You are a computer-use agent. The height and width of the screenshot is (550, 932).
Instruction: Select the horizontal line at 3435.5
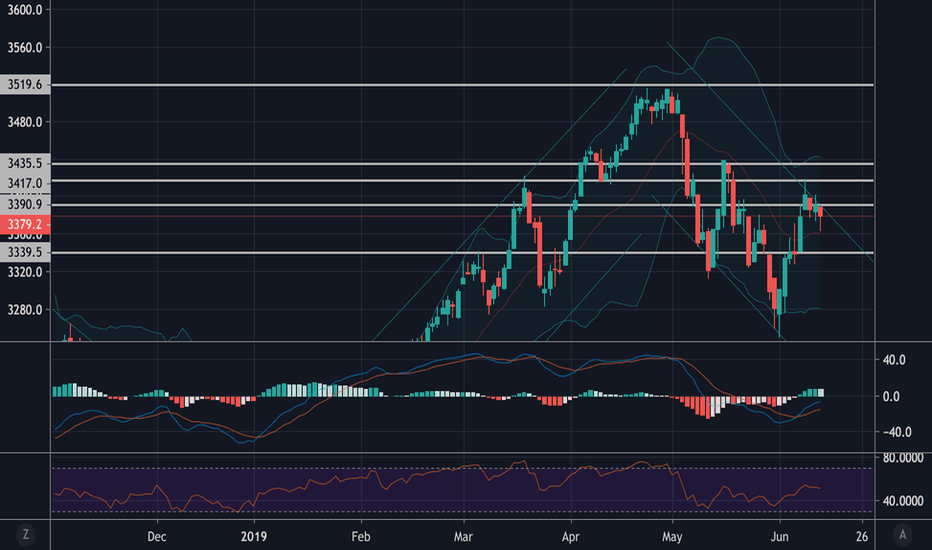point(462,164)
